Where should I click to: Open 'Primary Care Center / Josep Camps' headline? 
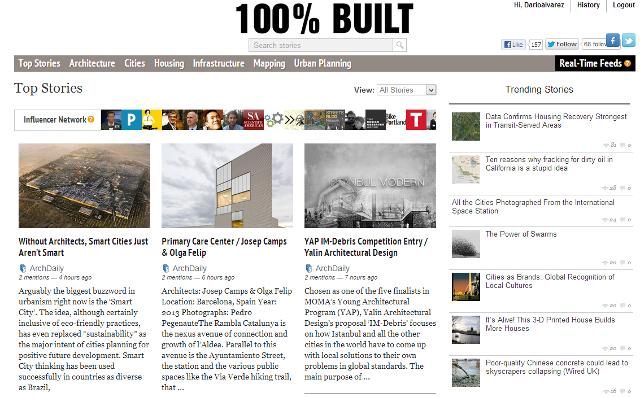[224, 247]
